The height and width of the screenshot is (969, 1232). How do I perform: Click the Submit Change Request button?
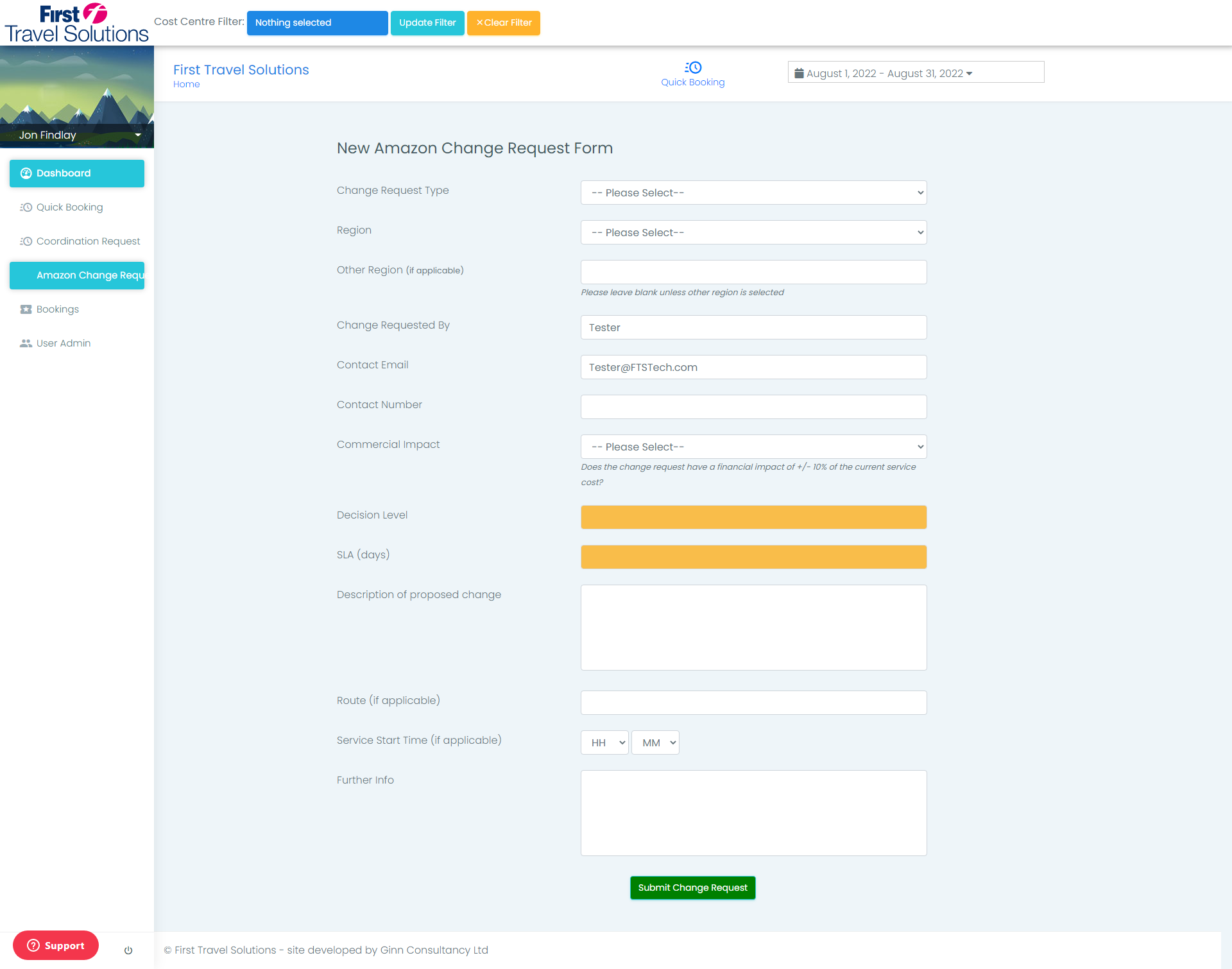click(692, 888)
